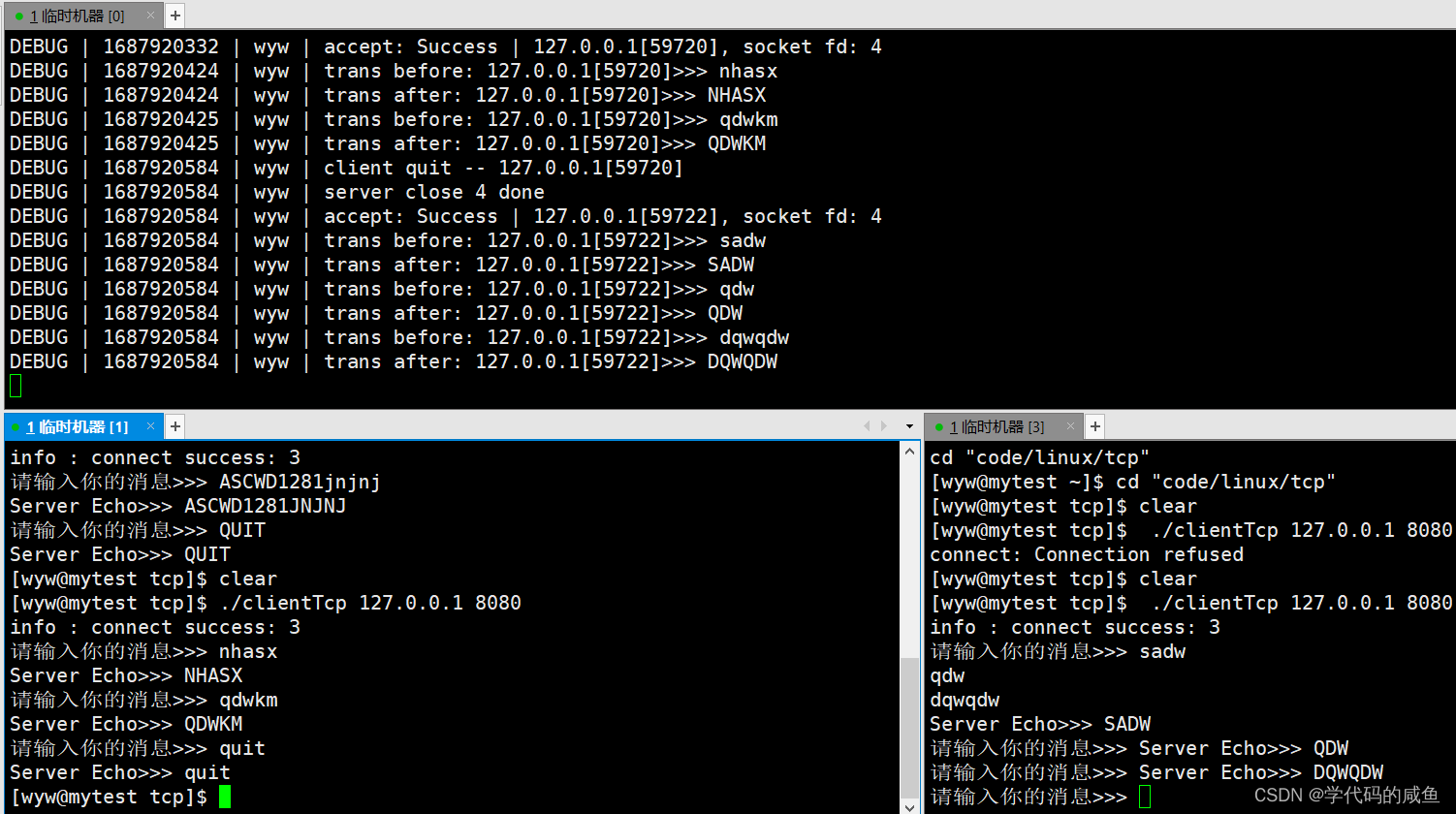Click 'info : connect success: 3' in pane [3]
The image size is (1456, 814).
[x=1075, y=627]
